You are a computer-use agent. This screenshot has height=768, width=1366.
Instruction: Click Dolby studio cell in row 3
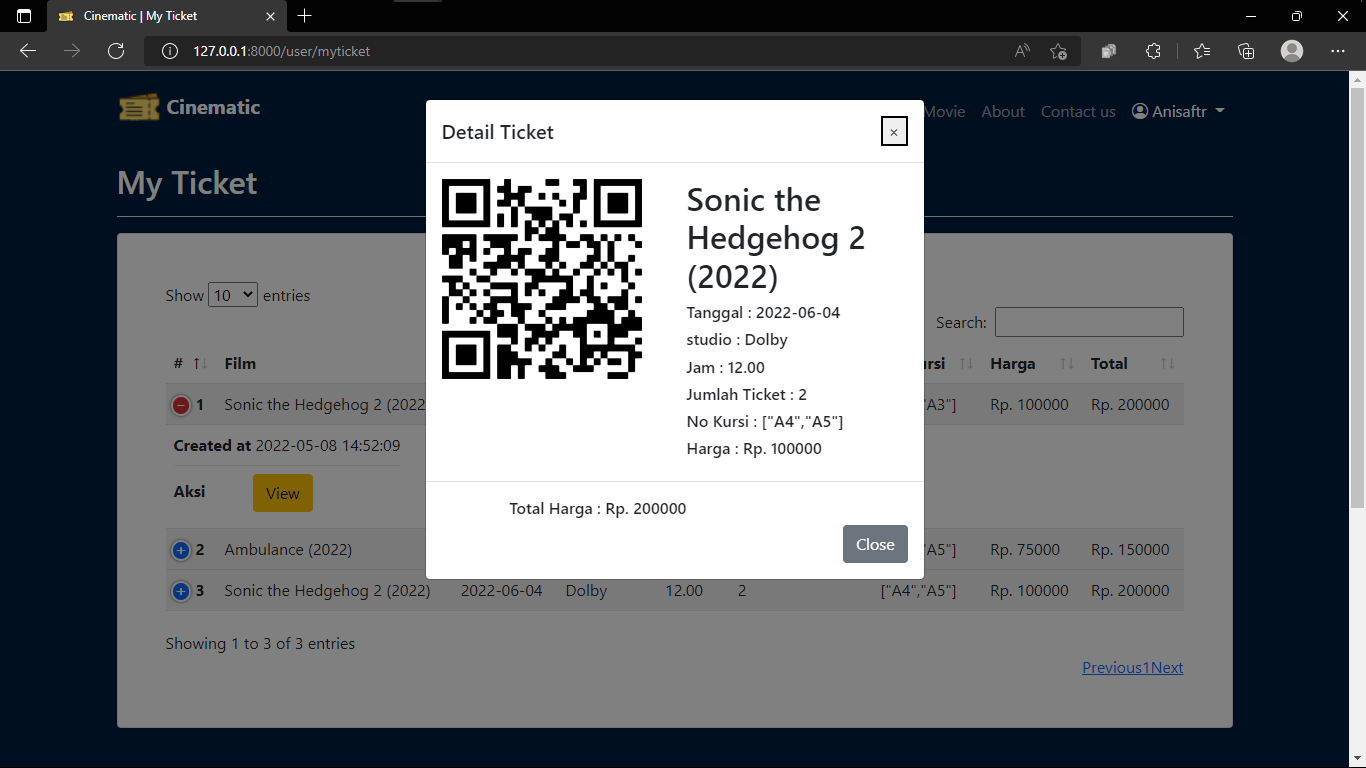(586, 590)
